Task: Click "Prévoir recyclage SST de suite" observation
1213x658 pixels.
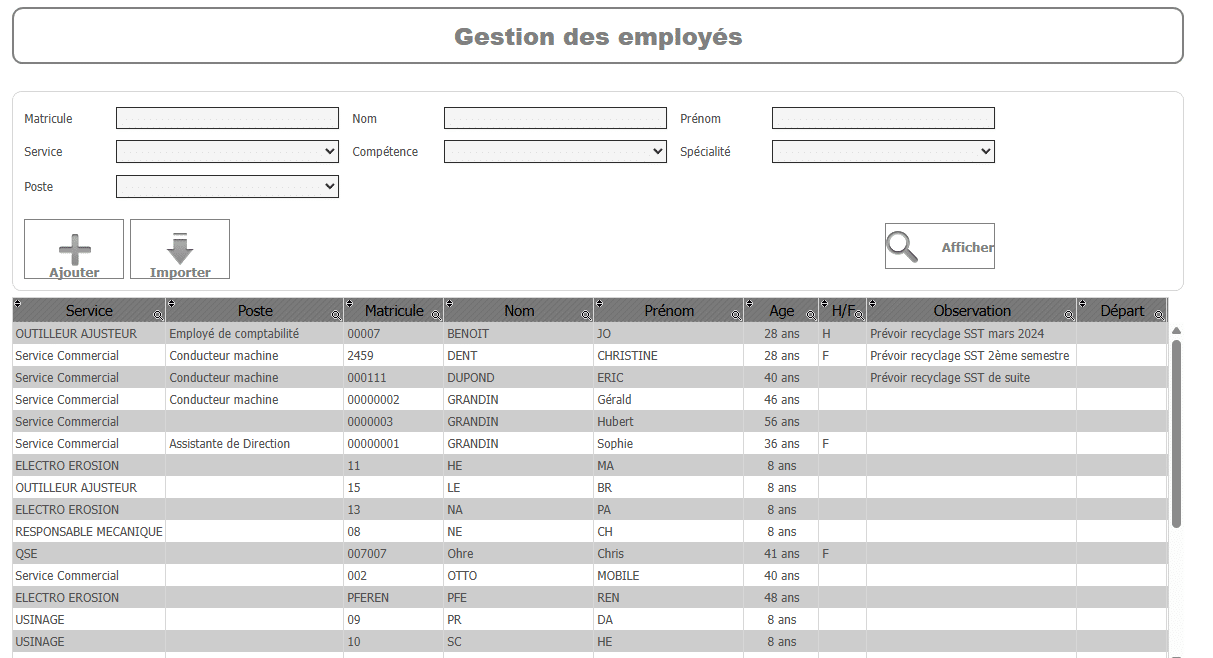Action: point(972,378)
